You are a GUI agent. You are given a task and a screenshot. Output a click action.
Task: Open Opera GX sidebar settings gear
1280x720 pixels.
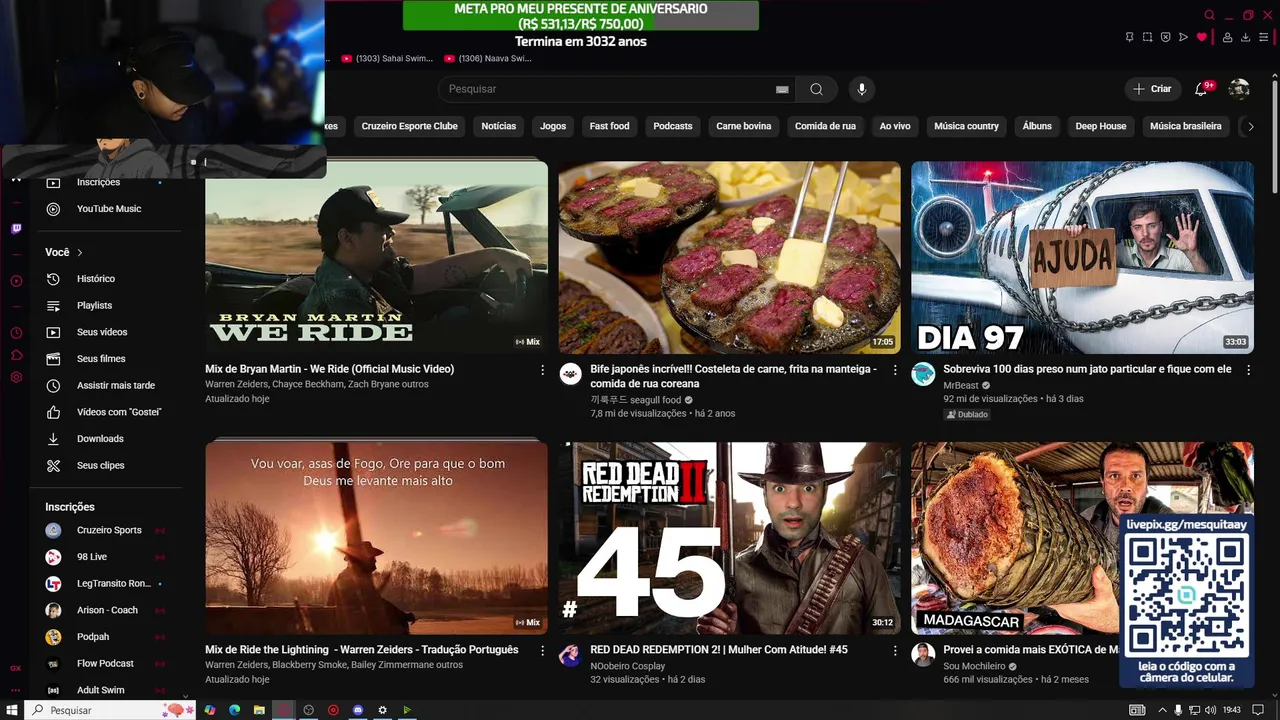click(x=16, y=377)
